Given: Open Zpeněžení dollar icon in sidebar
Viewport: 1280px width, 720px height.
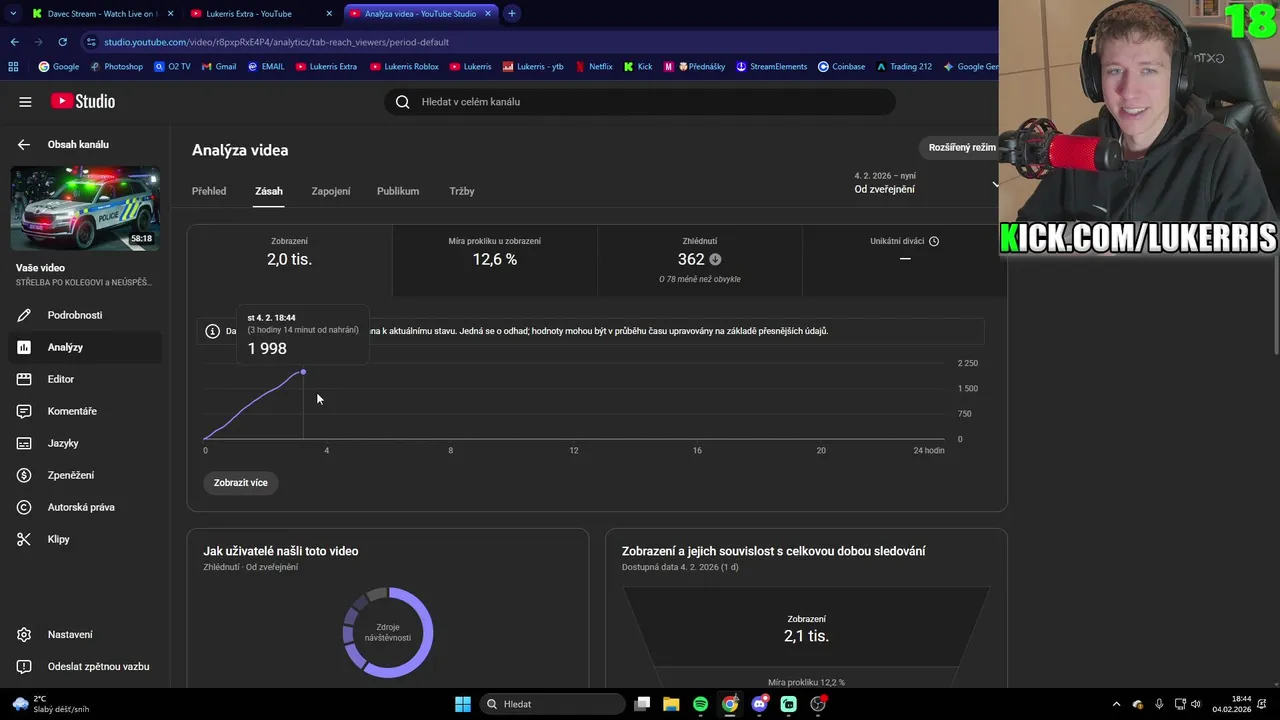Looking at the screenshot, I should (x=24, y=475).
